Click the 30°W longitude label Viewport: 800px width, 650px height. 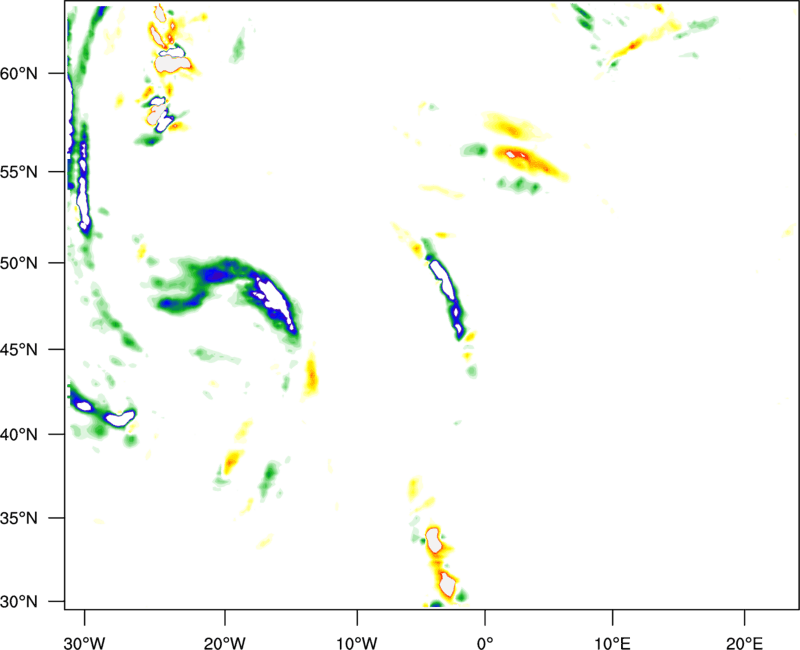85,643
